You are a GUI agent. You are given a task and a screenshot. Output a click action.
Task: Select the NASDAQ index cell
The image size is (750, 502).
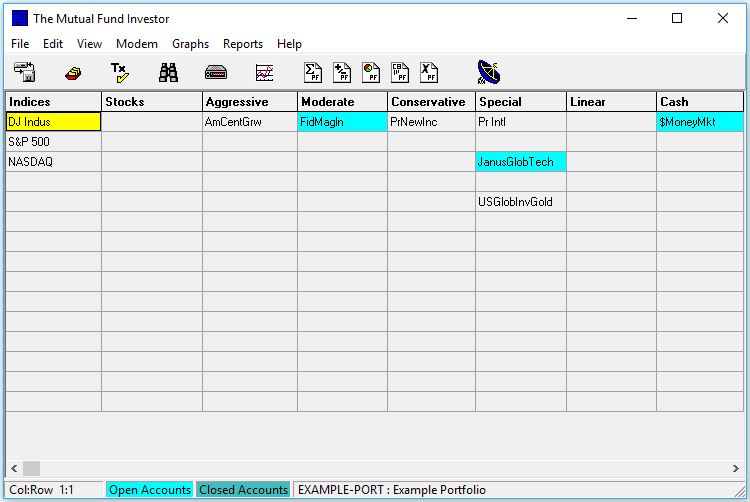click(54, 162)
